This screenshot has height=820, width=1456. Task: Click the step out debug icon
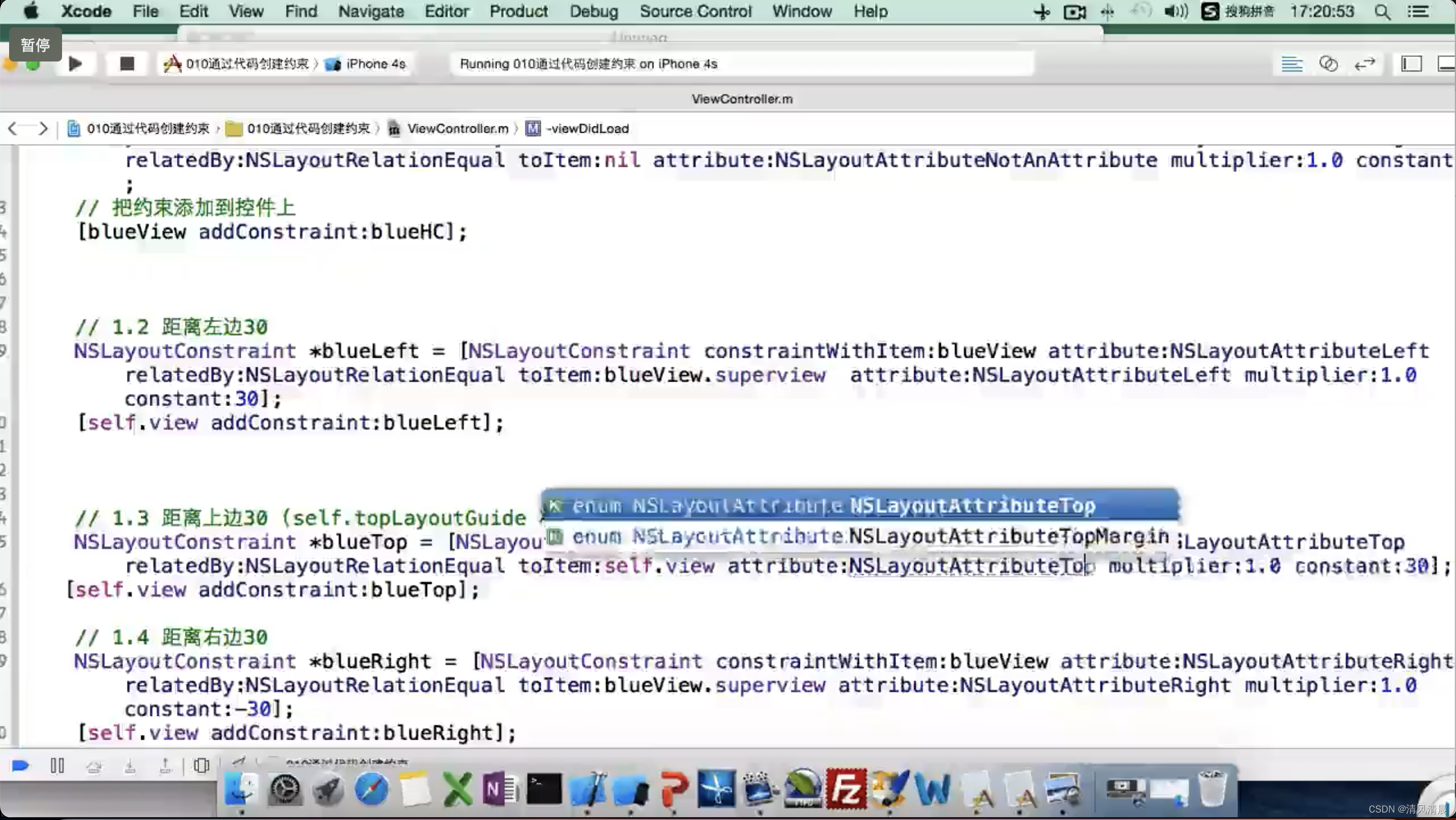tap(165, 766)
